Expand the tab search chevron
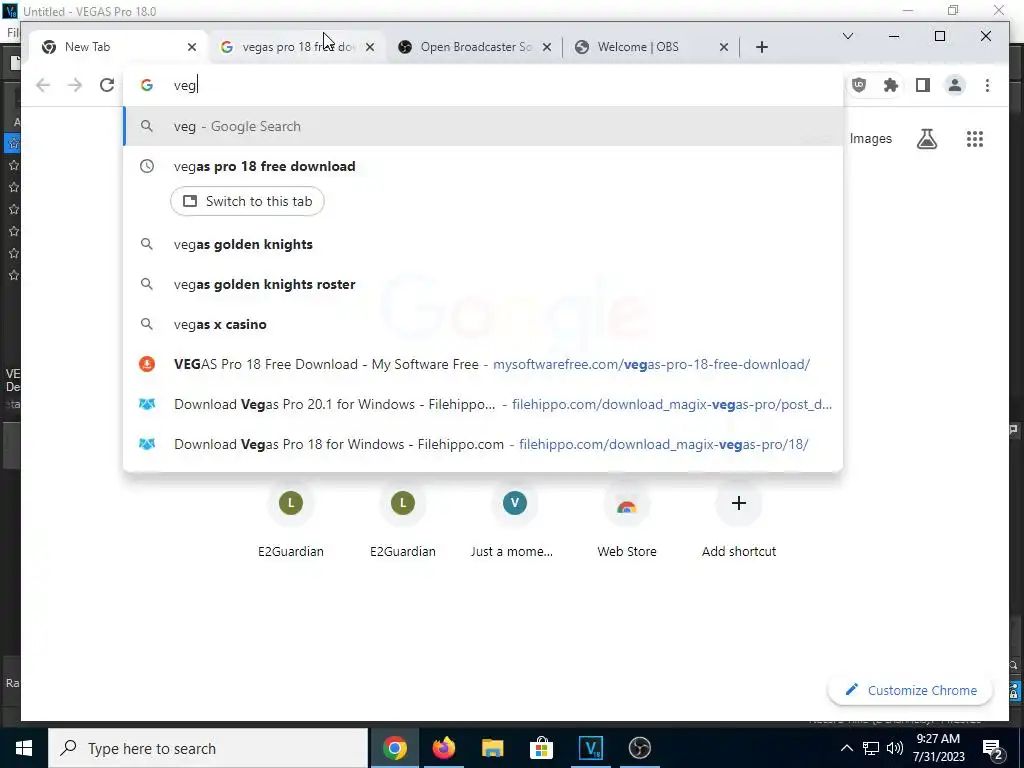Screen dimensions: 1024x768 tap(848, 36)
